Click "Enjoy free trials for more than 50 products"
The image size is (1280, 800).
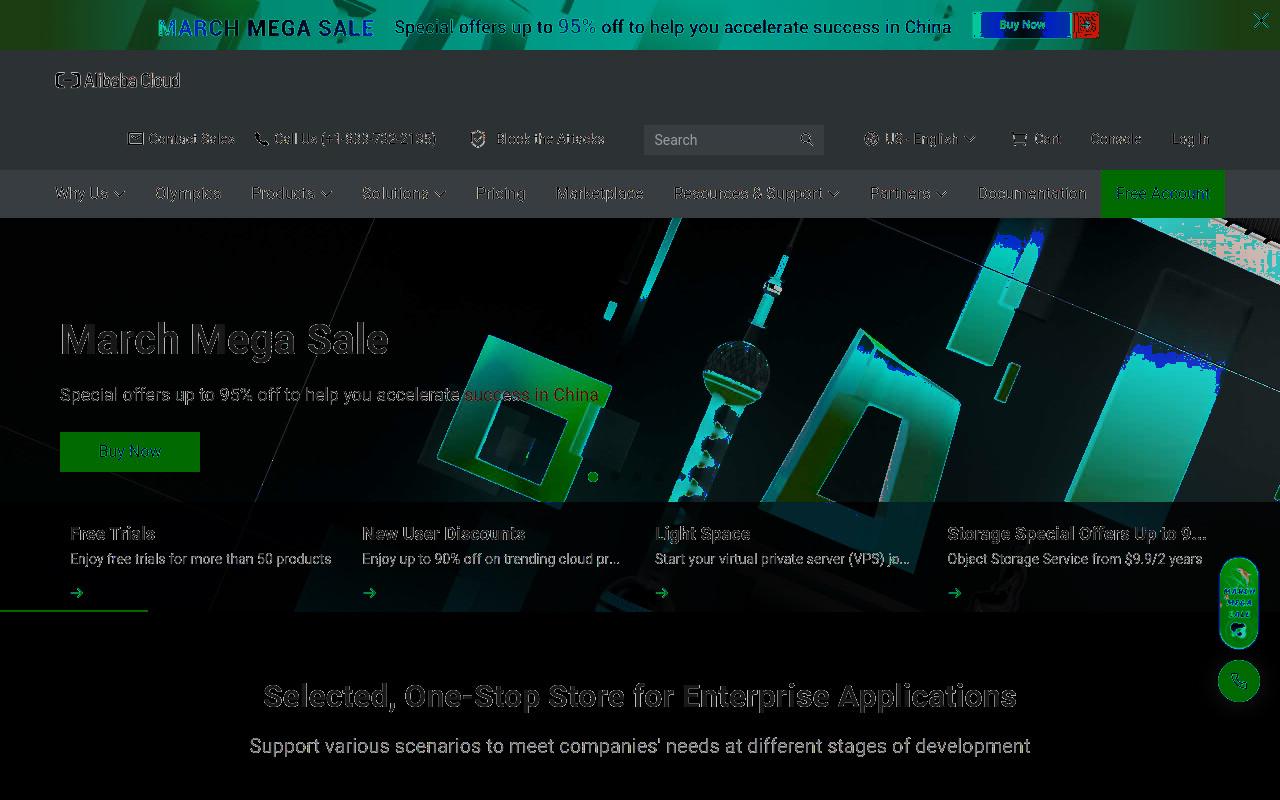[201, 559]
